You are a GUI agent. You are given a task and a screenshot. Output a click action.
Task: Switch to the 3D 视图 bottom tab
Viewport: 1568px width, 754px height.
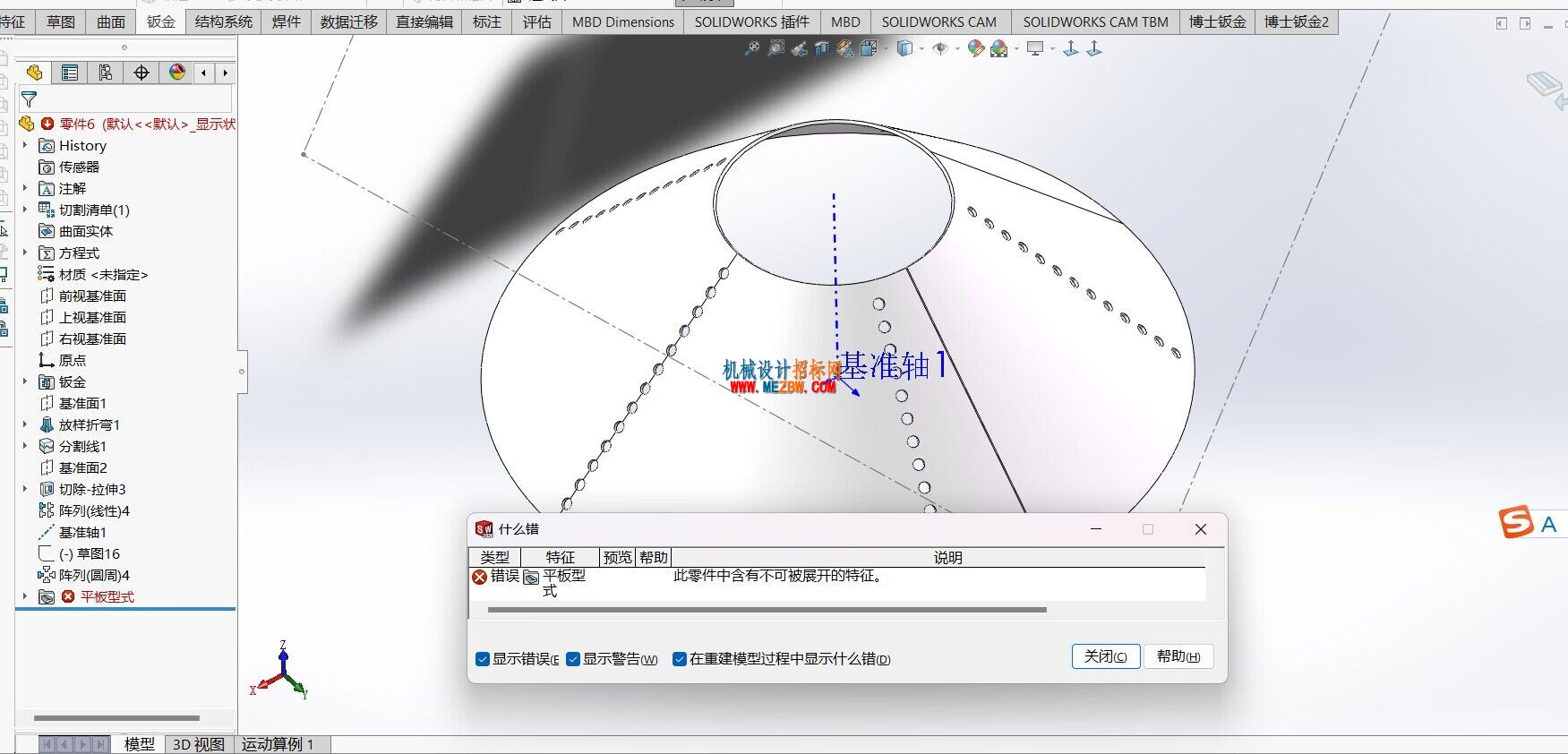click(199, 744)
